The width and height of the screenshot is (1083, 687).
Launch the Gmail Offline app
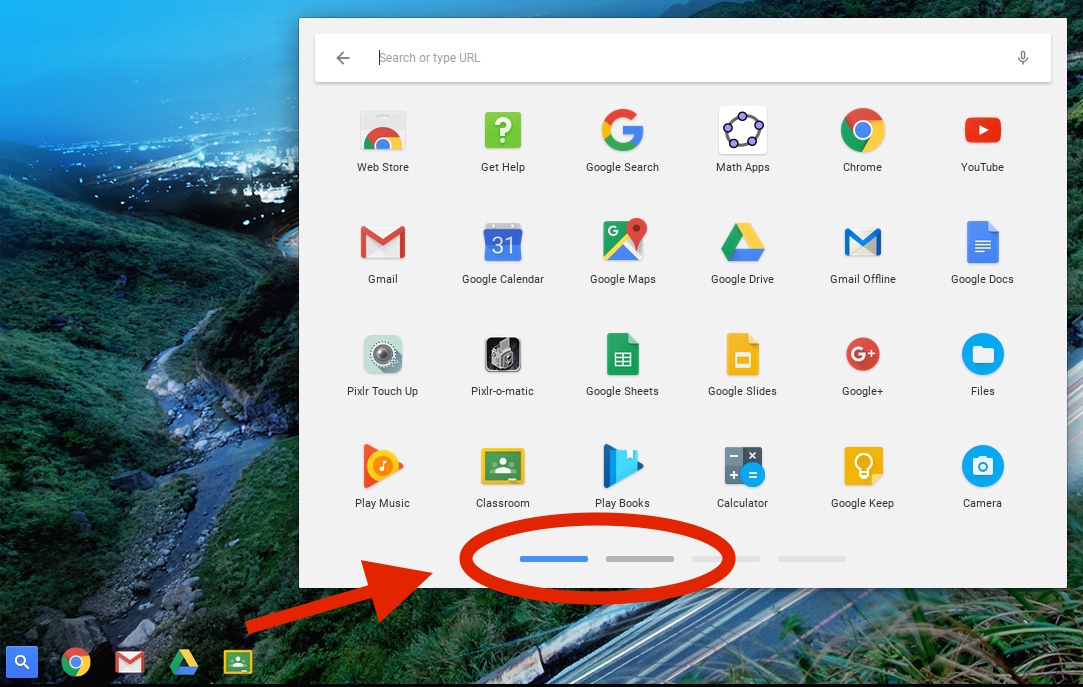863,242
